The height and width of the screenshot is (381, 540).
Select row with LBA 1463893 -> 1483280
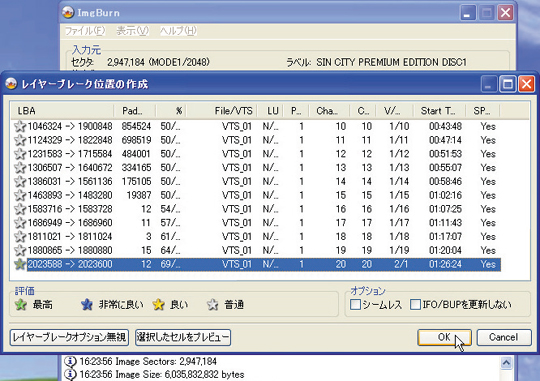coord(257,195)
